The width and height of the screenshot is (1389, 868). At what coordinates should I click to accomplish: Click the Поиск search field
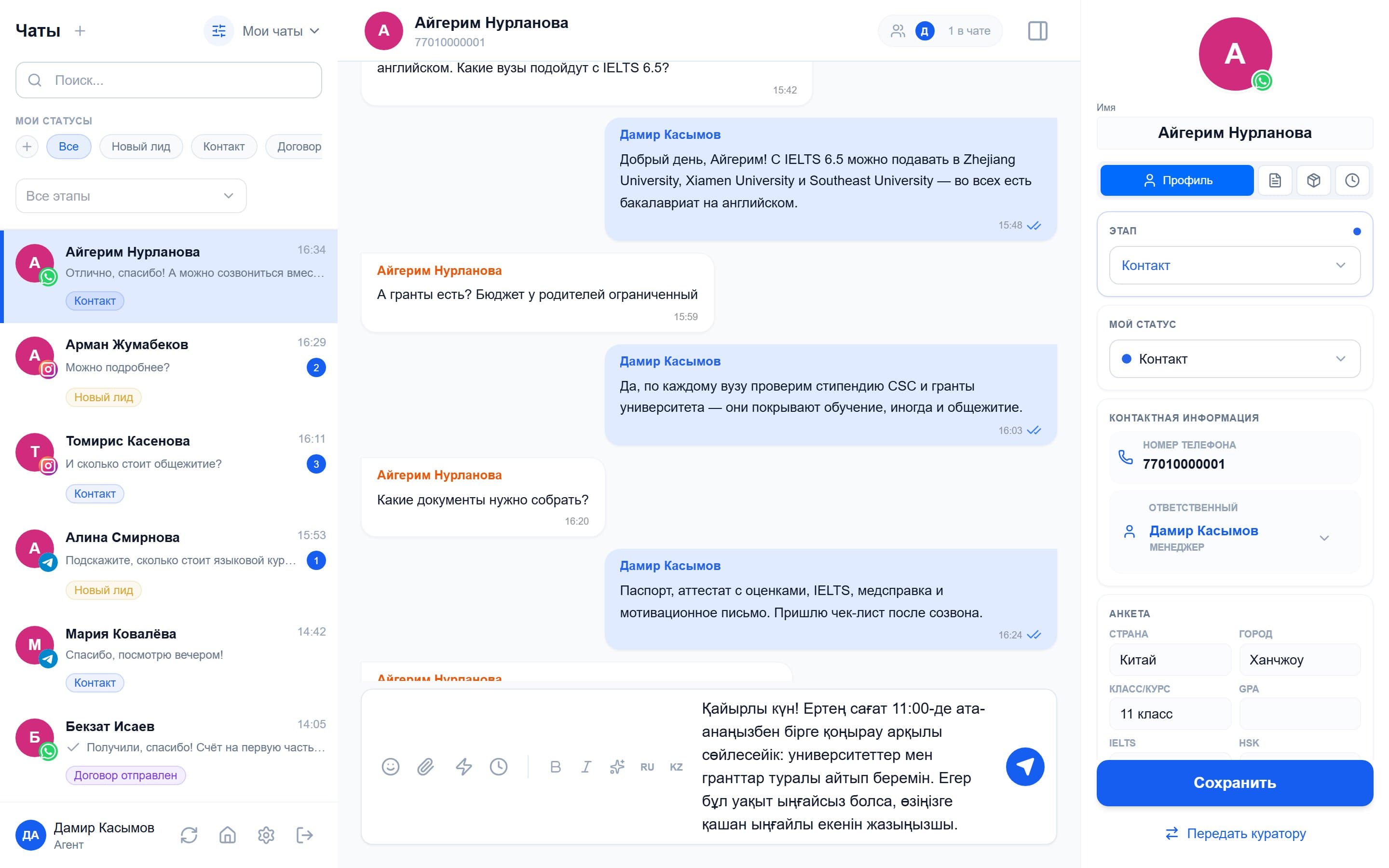(x=169, y=80)
